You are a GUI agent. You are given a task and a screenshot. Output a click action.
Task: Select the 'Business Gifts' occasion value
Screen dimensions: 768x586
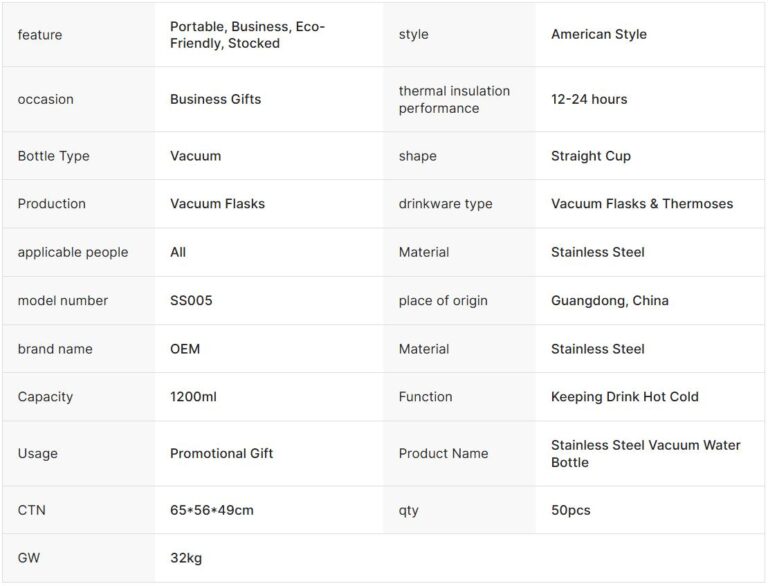pyautogui.click(x=215, y=99)
